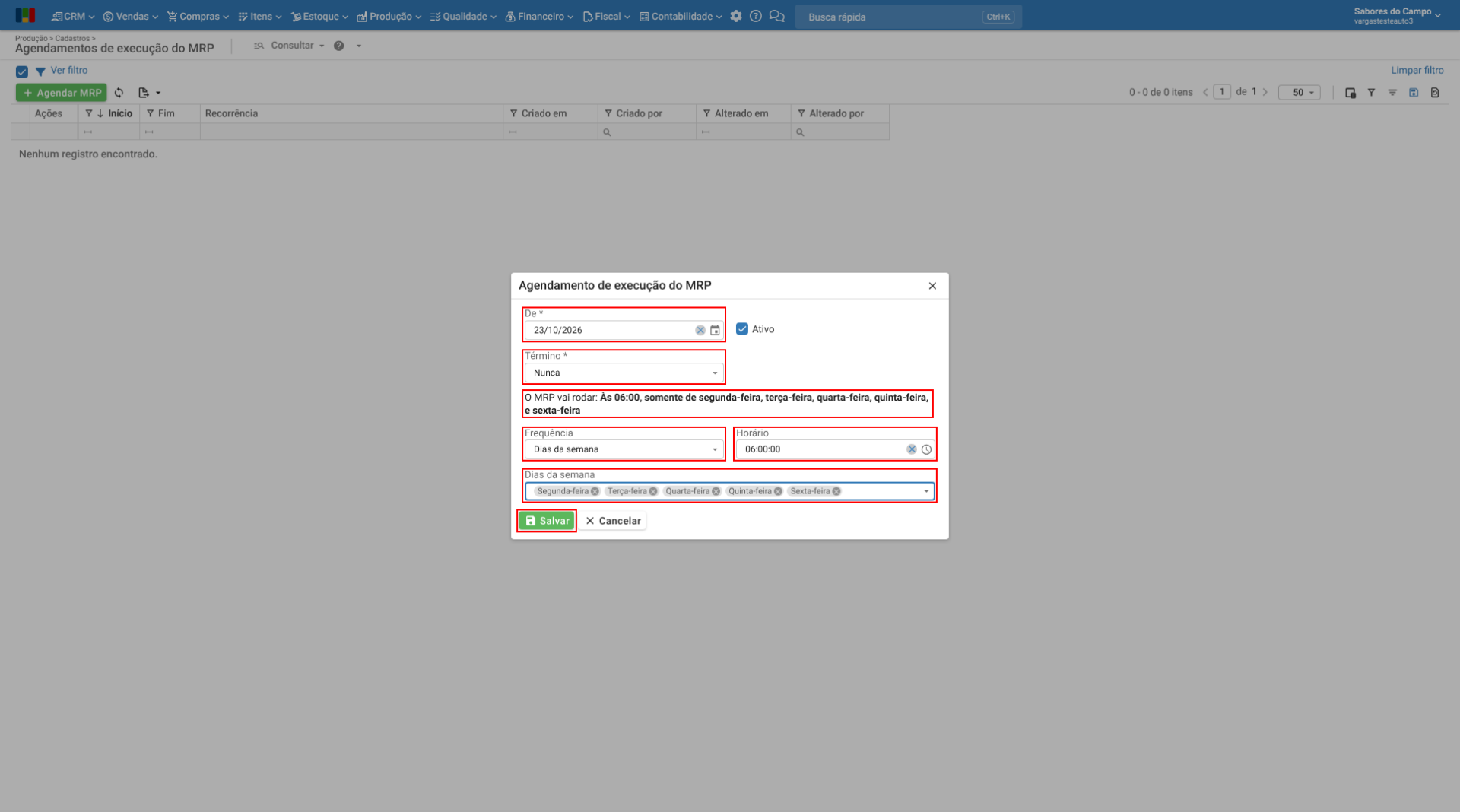Open the chat messages icon in top bar
Screen dimensions: 1460x812
point(776,16)
